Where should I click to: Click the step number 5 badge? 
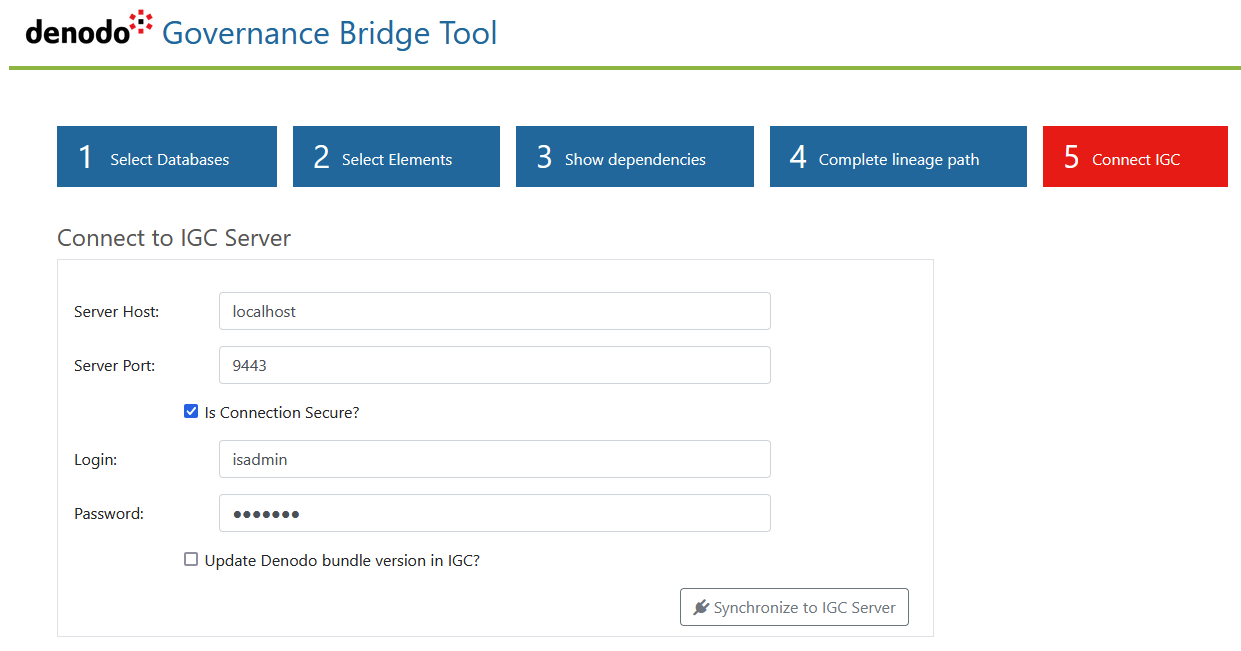(x=1071, y=157)
